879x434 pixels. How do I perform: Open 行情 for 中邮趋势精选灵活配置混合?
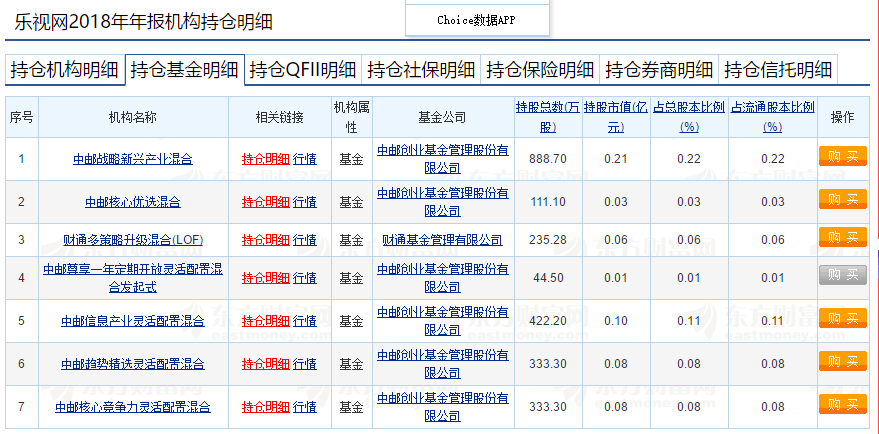coord(304,364)
